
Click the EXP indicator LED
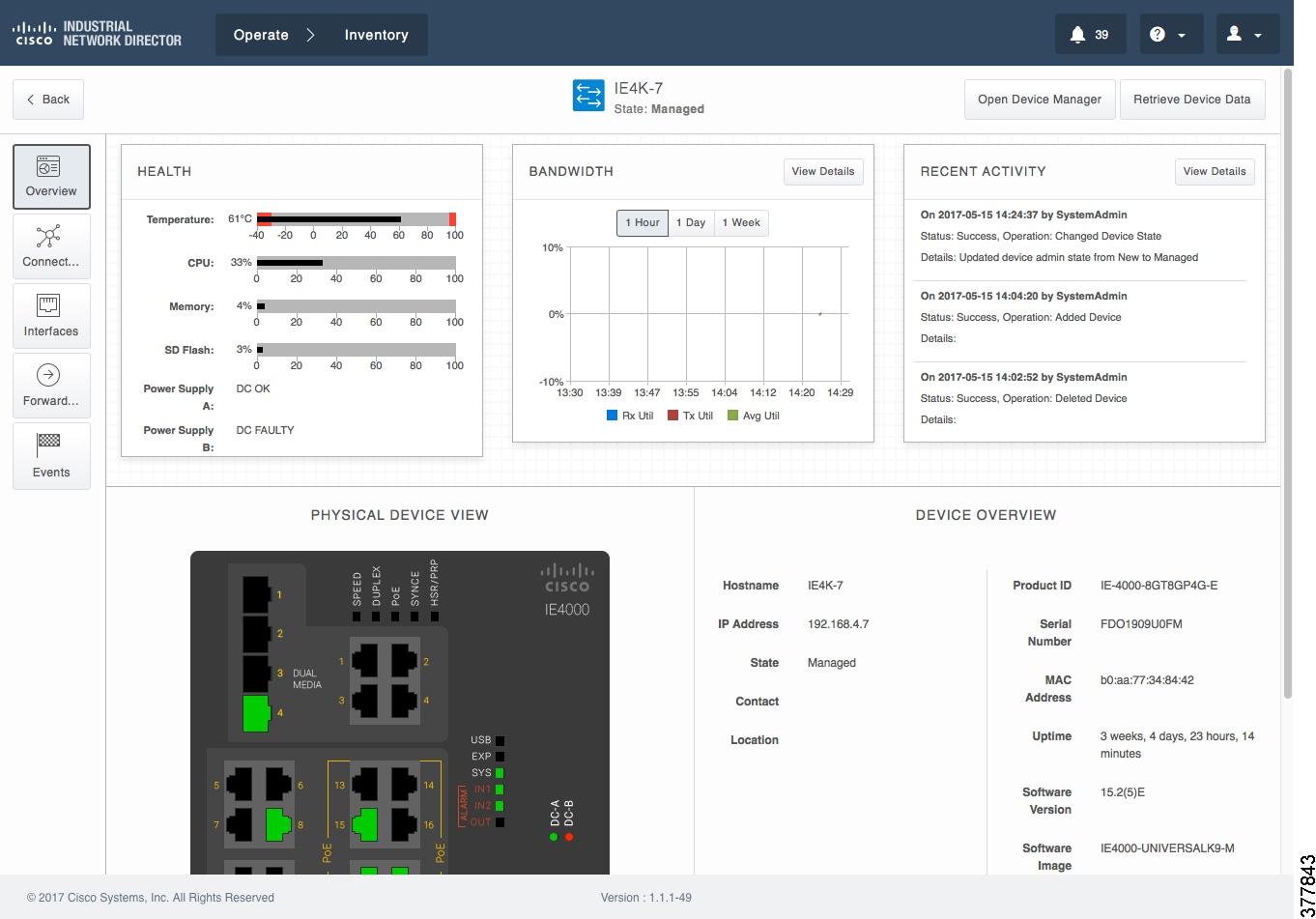[x=500, y=757]
